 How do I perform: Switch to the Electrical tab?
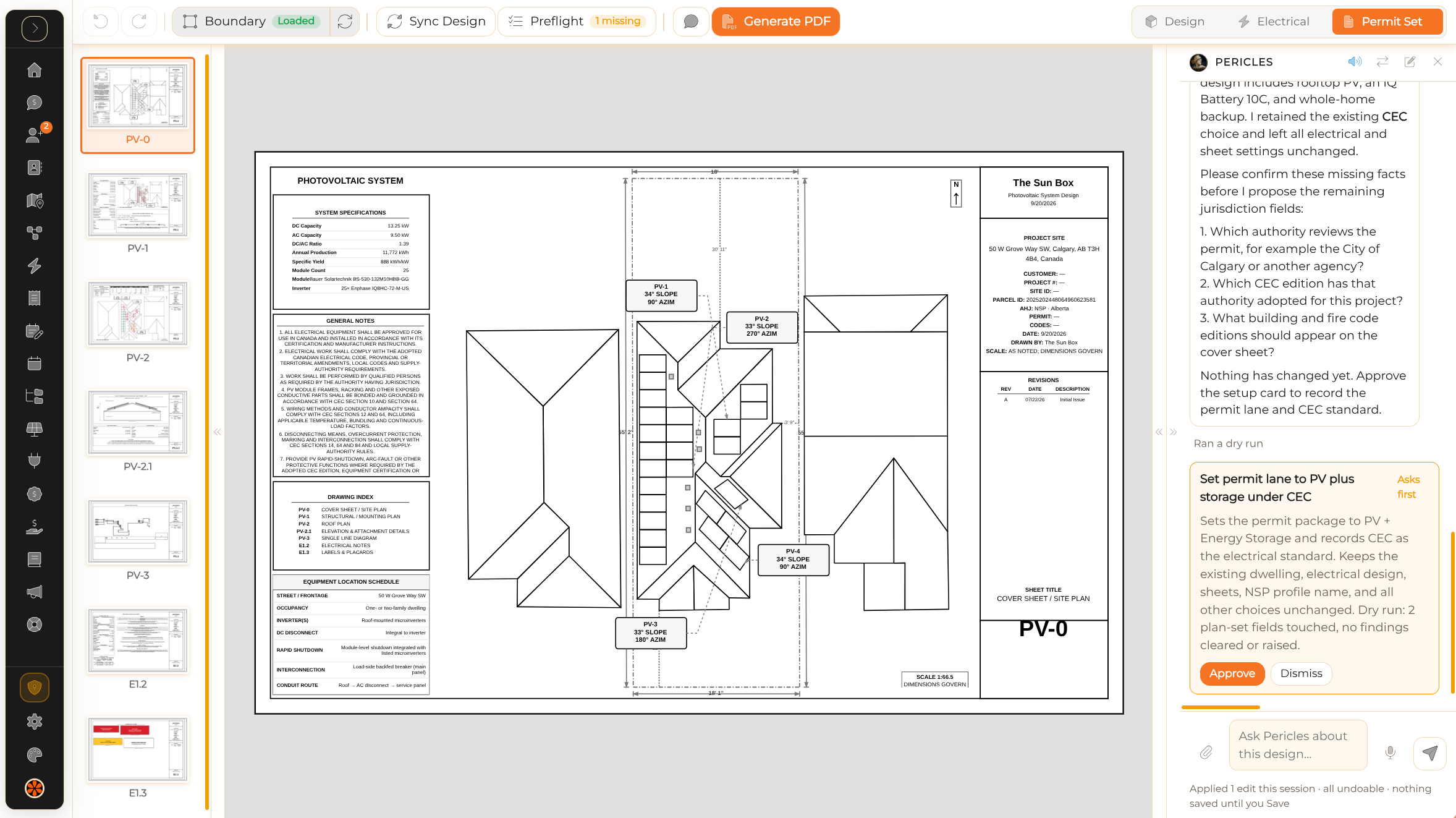[1274, 22]
